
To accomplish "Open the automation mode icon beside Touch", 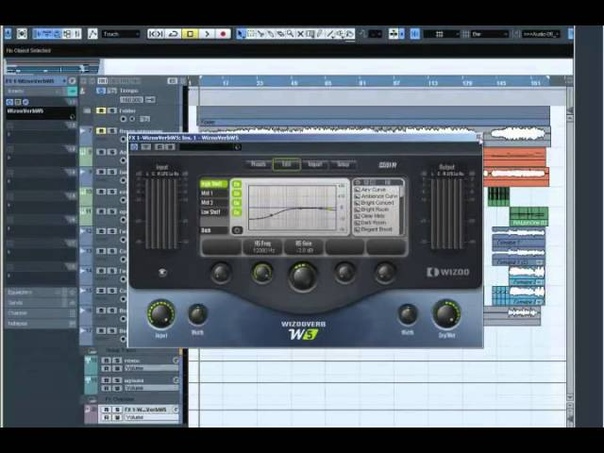I will (92, 34).
